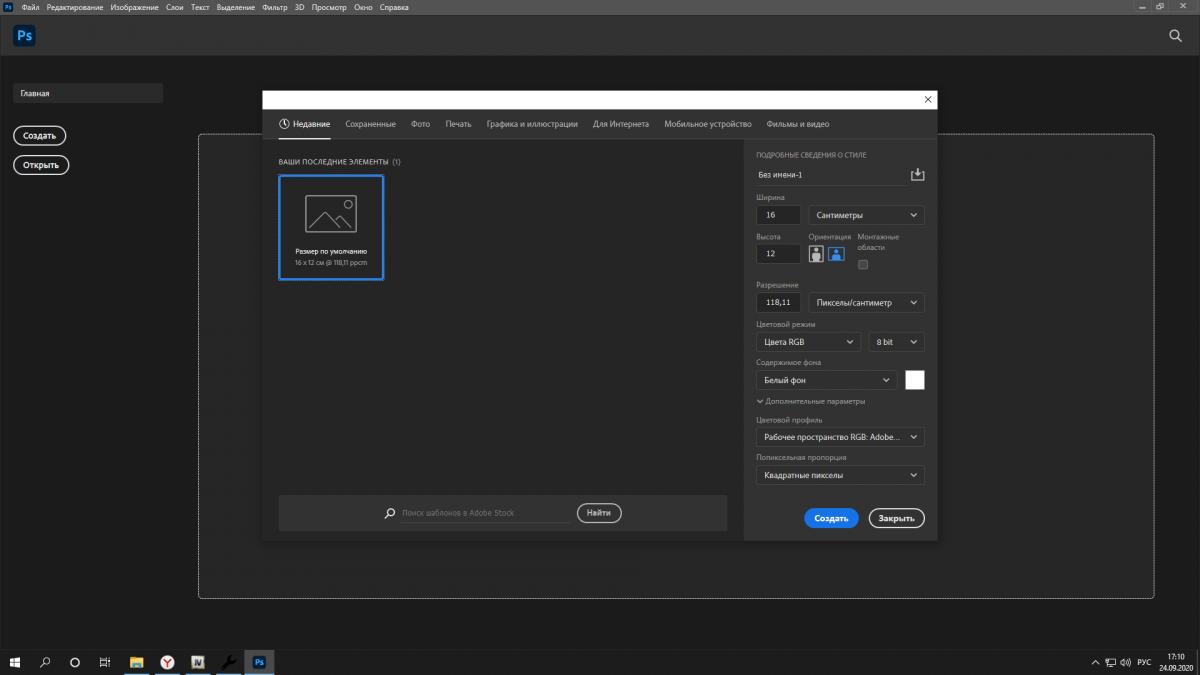Open the 3D menu

click(x=299, y=7)
